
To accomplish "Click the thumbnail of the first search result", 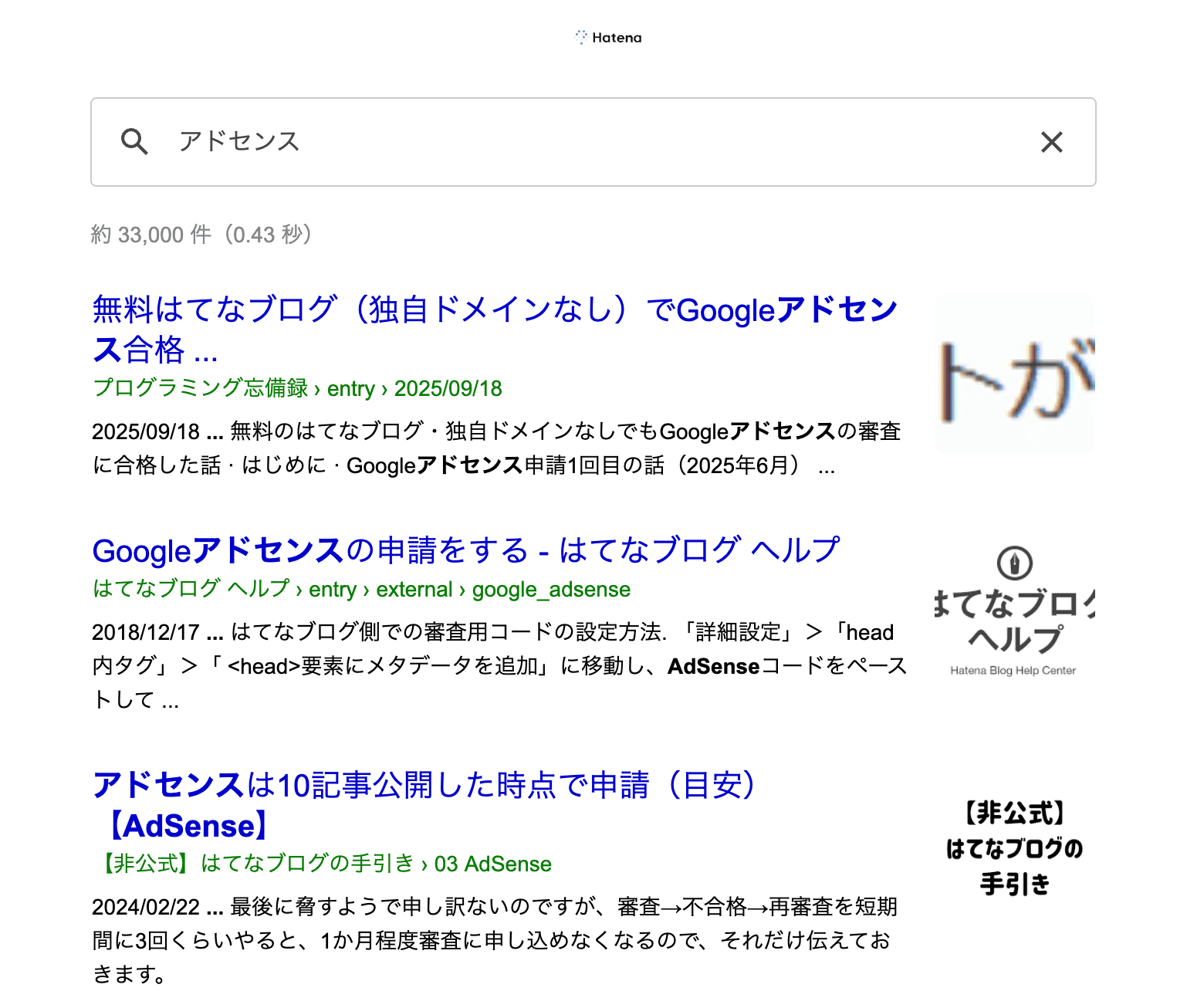I will (x=1014, y=373).
